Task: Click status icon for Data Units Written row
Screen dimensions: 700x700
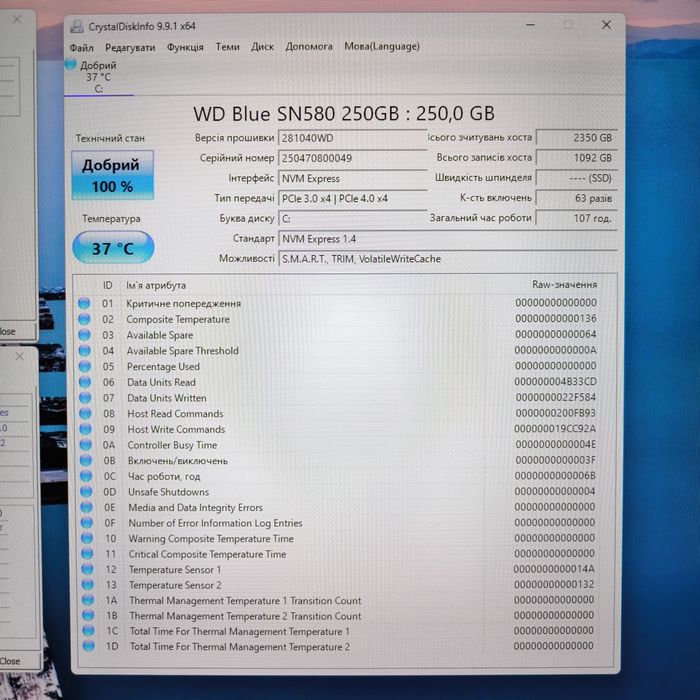Action: [x=85, y=398]
